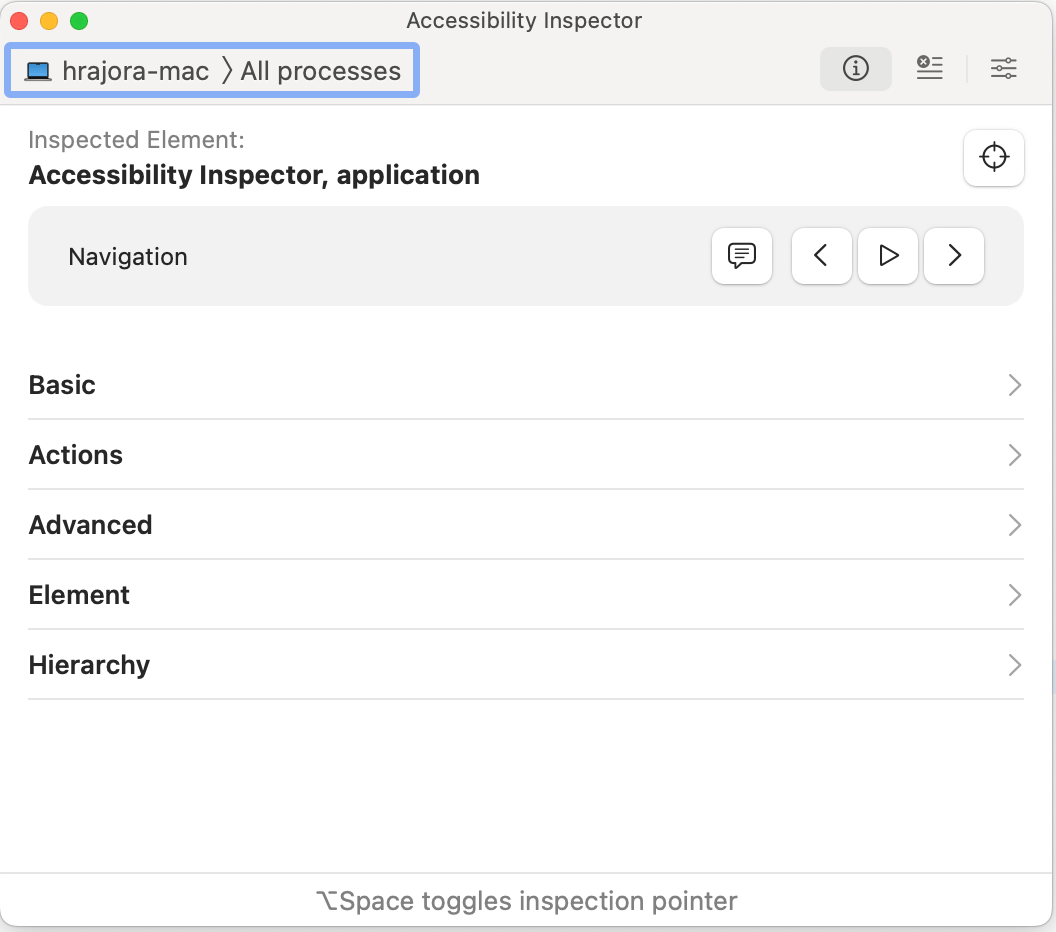
Task: Select hrajora-mac in the breadcrumb
Action: tap(135, 70)
